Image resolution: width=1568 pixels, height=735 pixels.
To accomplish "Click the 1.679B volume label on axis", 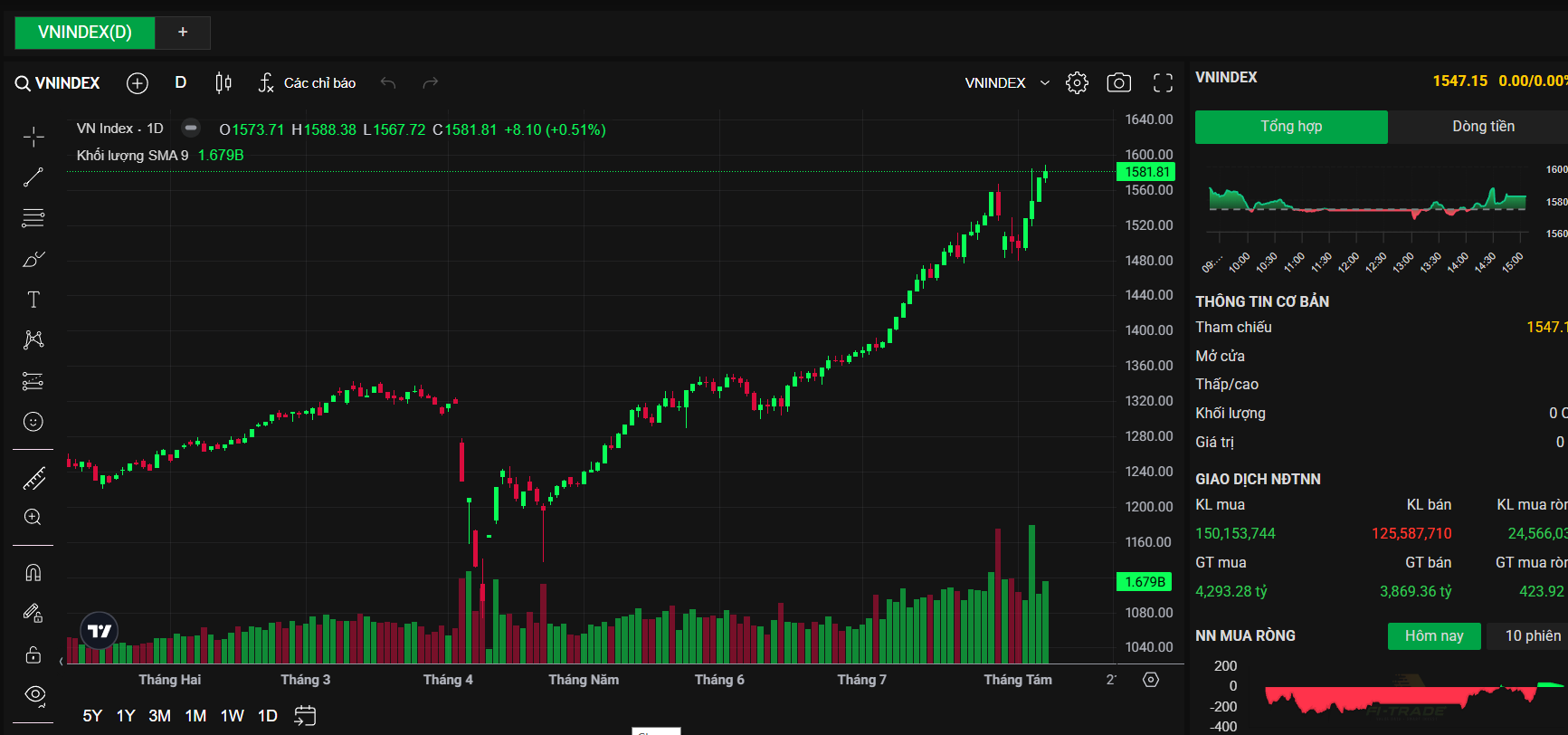I will [1145, 582].
